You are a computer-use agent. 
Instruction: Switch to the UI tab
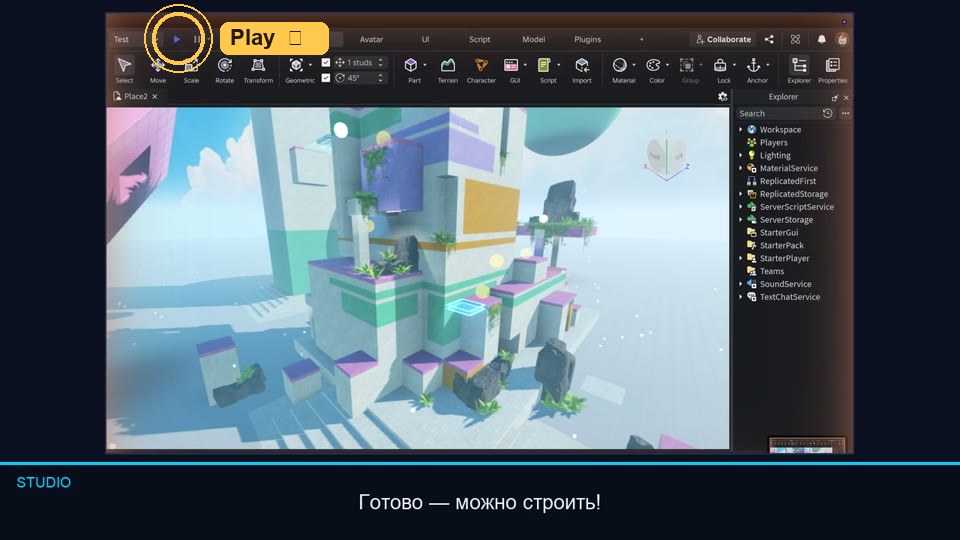(426, 39)
